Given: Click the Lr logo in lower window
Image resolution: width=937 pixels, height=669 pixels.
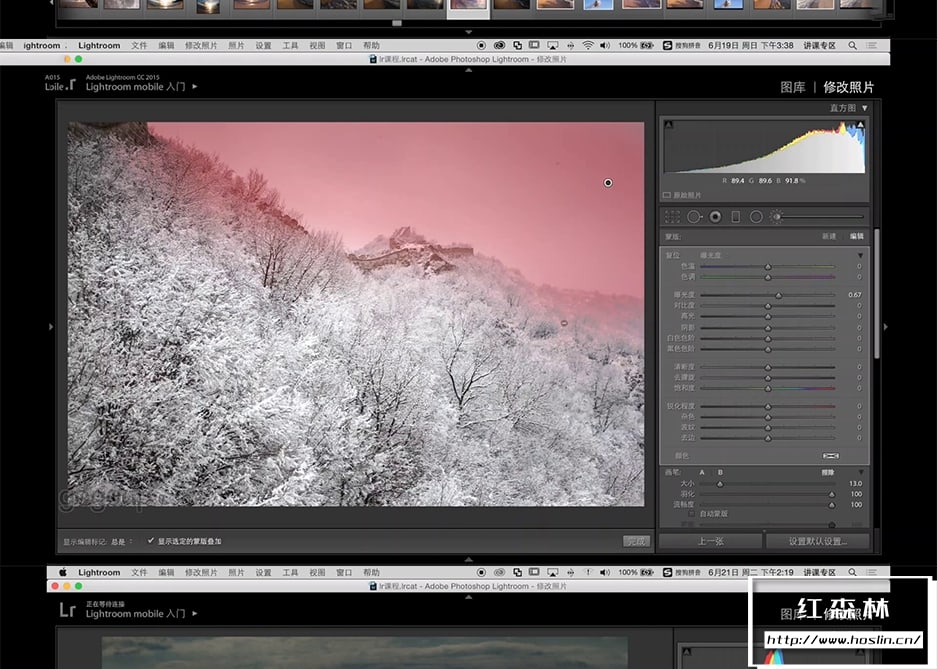Looking at the screenshot, I should (x=67, y=610).
